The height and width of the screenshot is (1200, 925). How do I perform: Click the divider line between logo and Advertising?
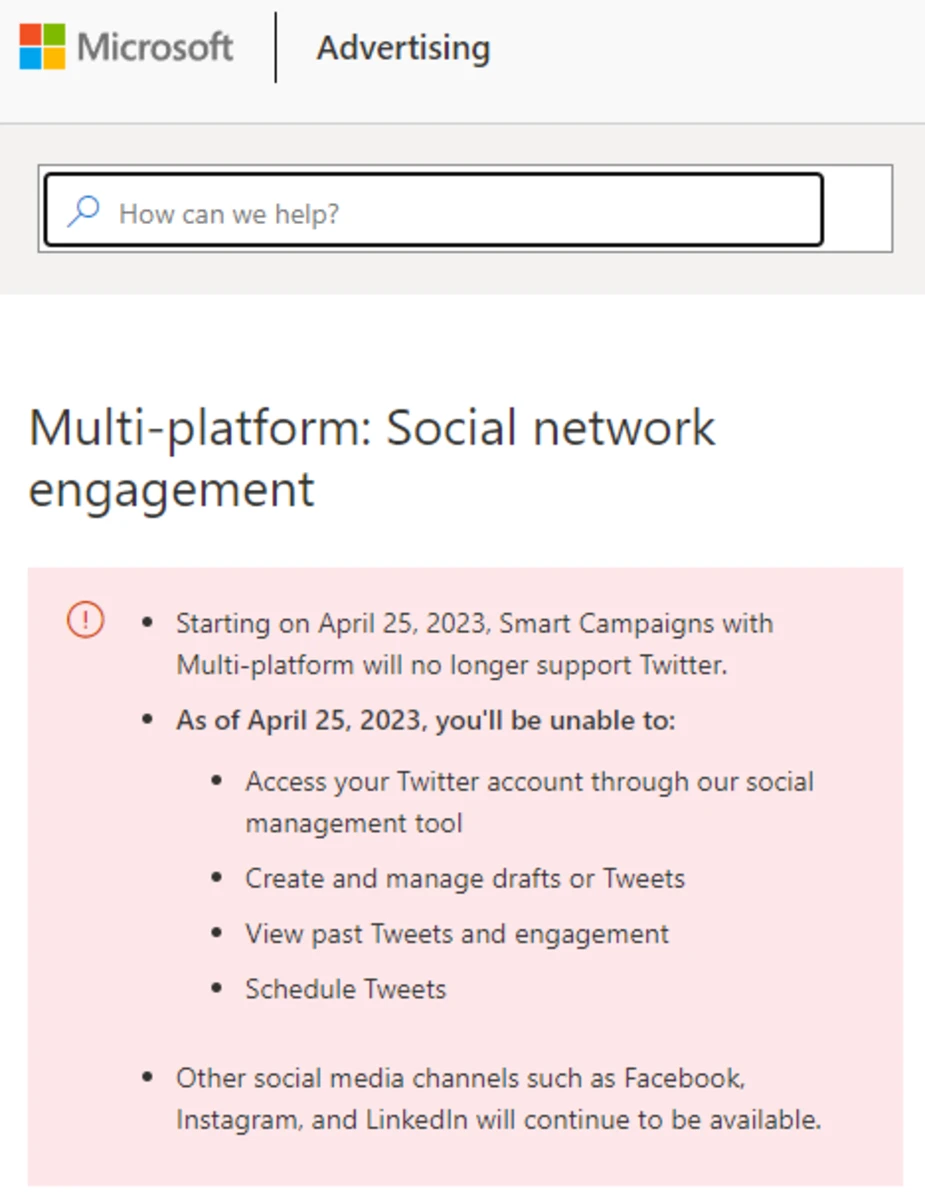pos(274,48)
